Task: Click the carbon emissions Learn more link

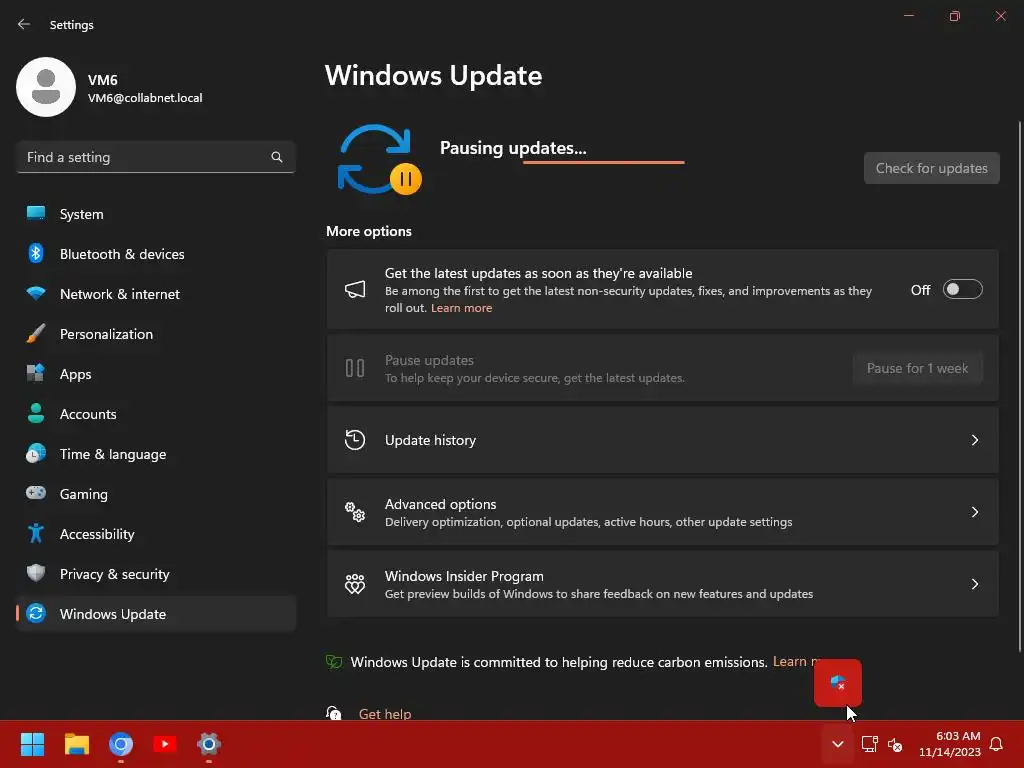Action: 793,662
